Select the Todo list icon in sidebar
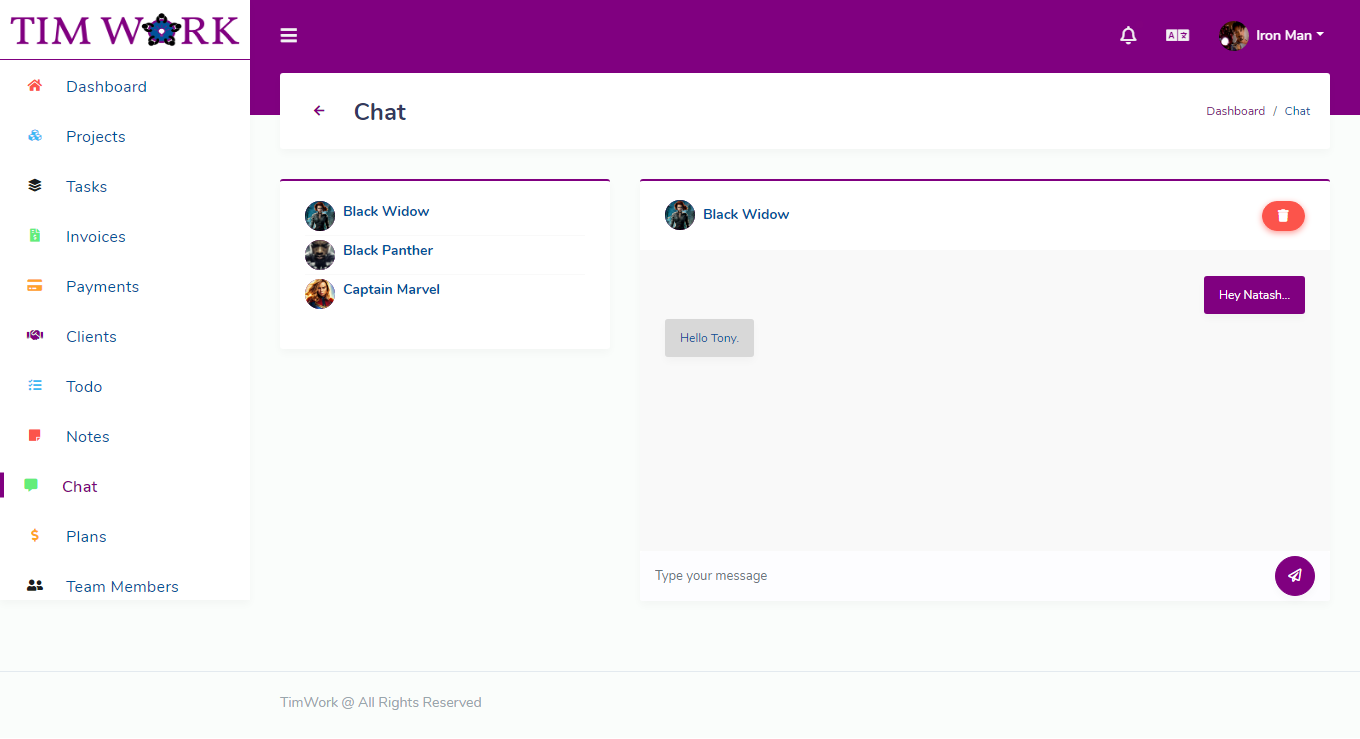 (35, 386)
